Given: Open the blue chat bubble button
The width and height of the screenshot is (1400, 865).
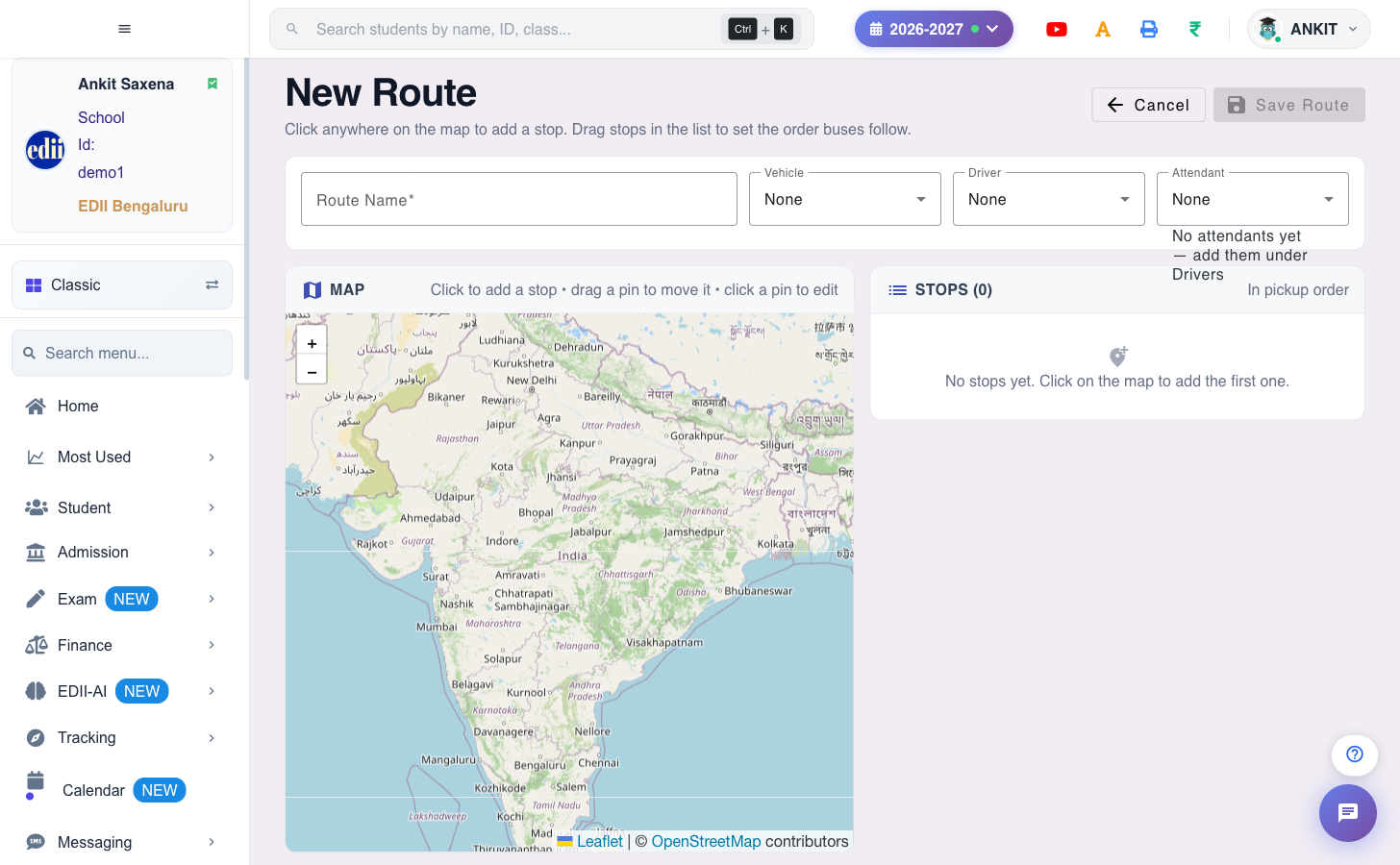Looking at the screenshot, I should click(x=1348, y=813).
